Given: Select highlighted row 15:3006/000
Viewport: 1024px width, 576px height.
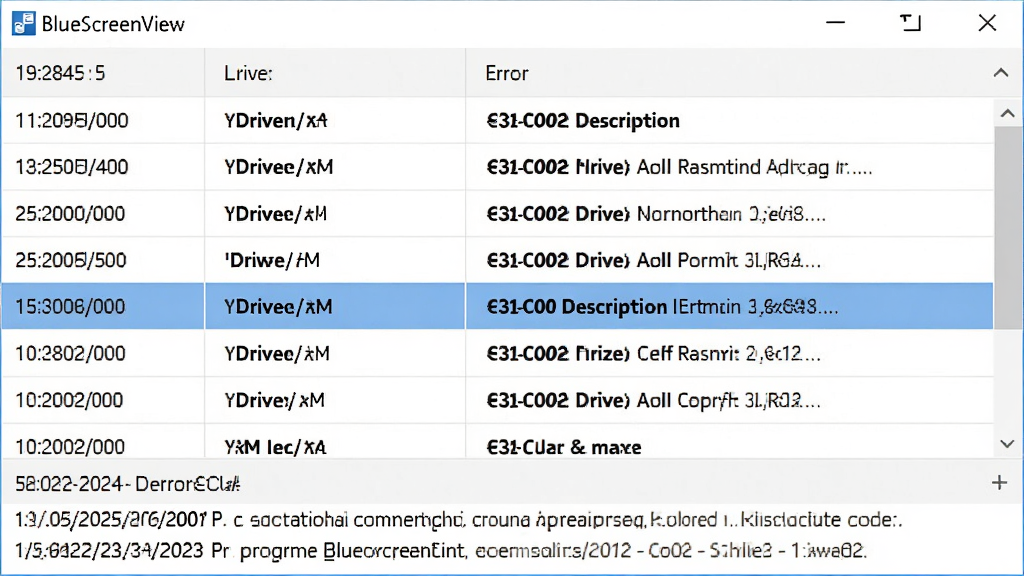Looking at the screenshot, I should 497,306.
